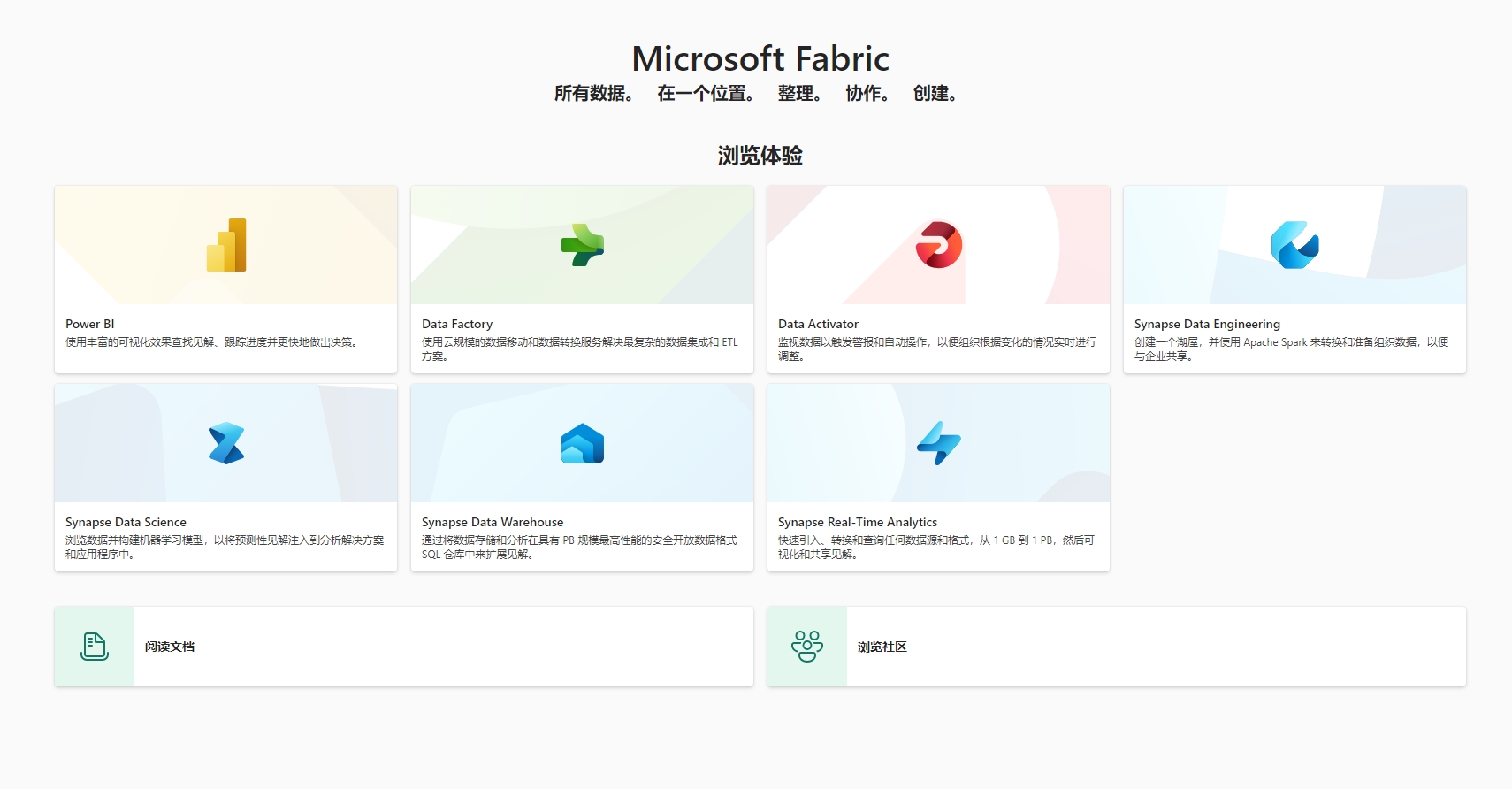Click the document icon beside 阅读文档
The height and width of the screenshot is (789, 1512).
coord(95,647)
